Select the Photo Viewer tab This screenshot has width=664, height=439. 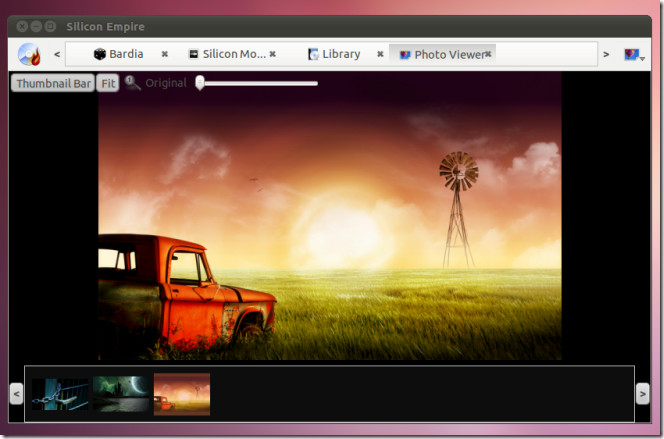443,54
